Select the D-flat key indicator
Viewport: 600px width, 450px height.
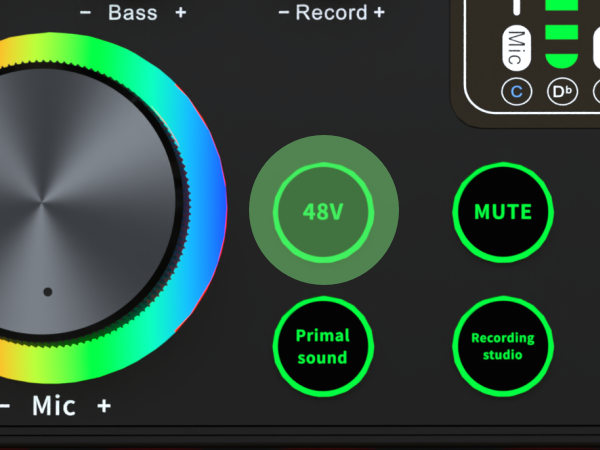coord(563,93)
